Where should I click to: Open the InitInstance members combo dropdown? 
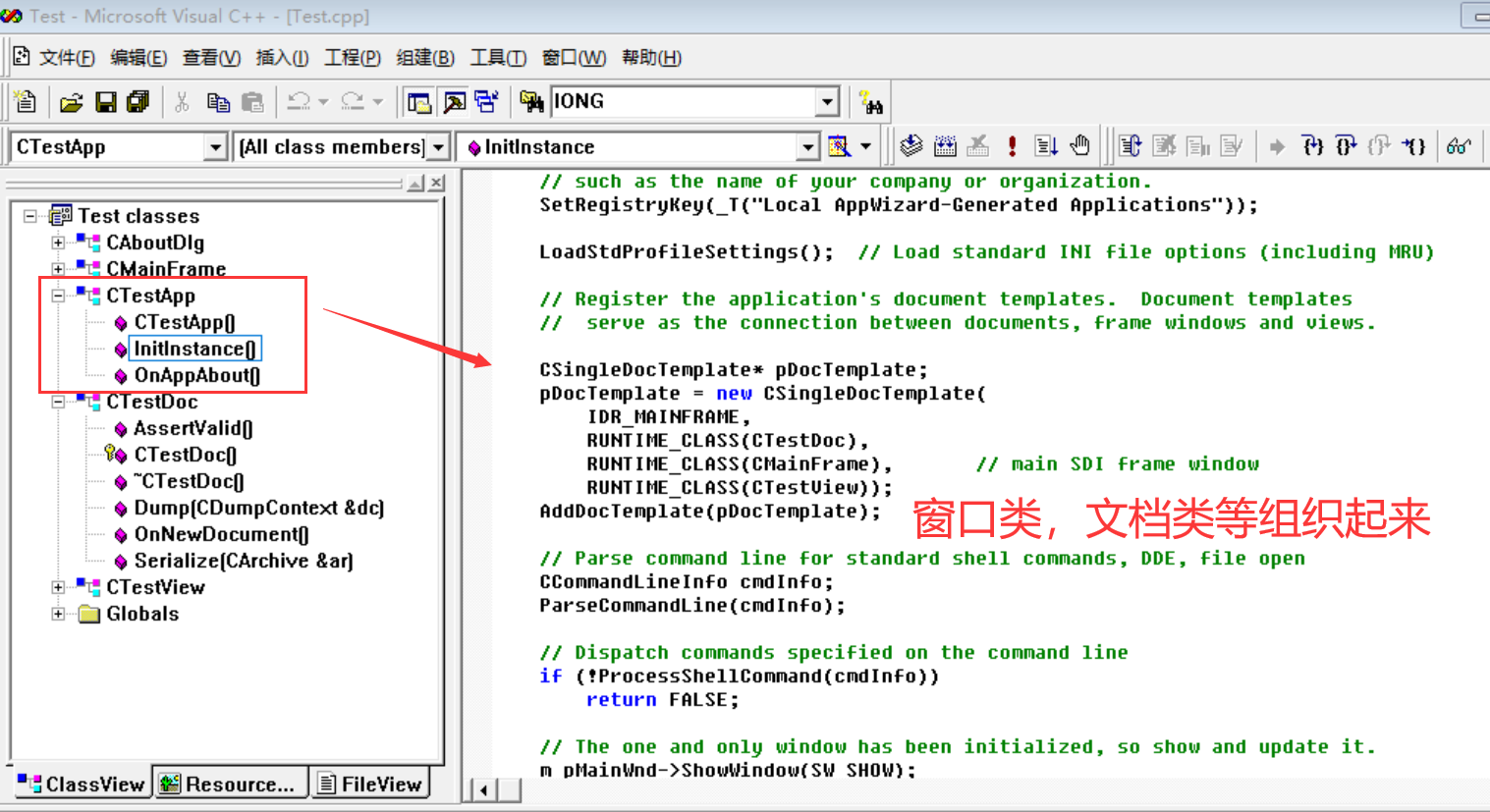point(807,147)
